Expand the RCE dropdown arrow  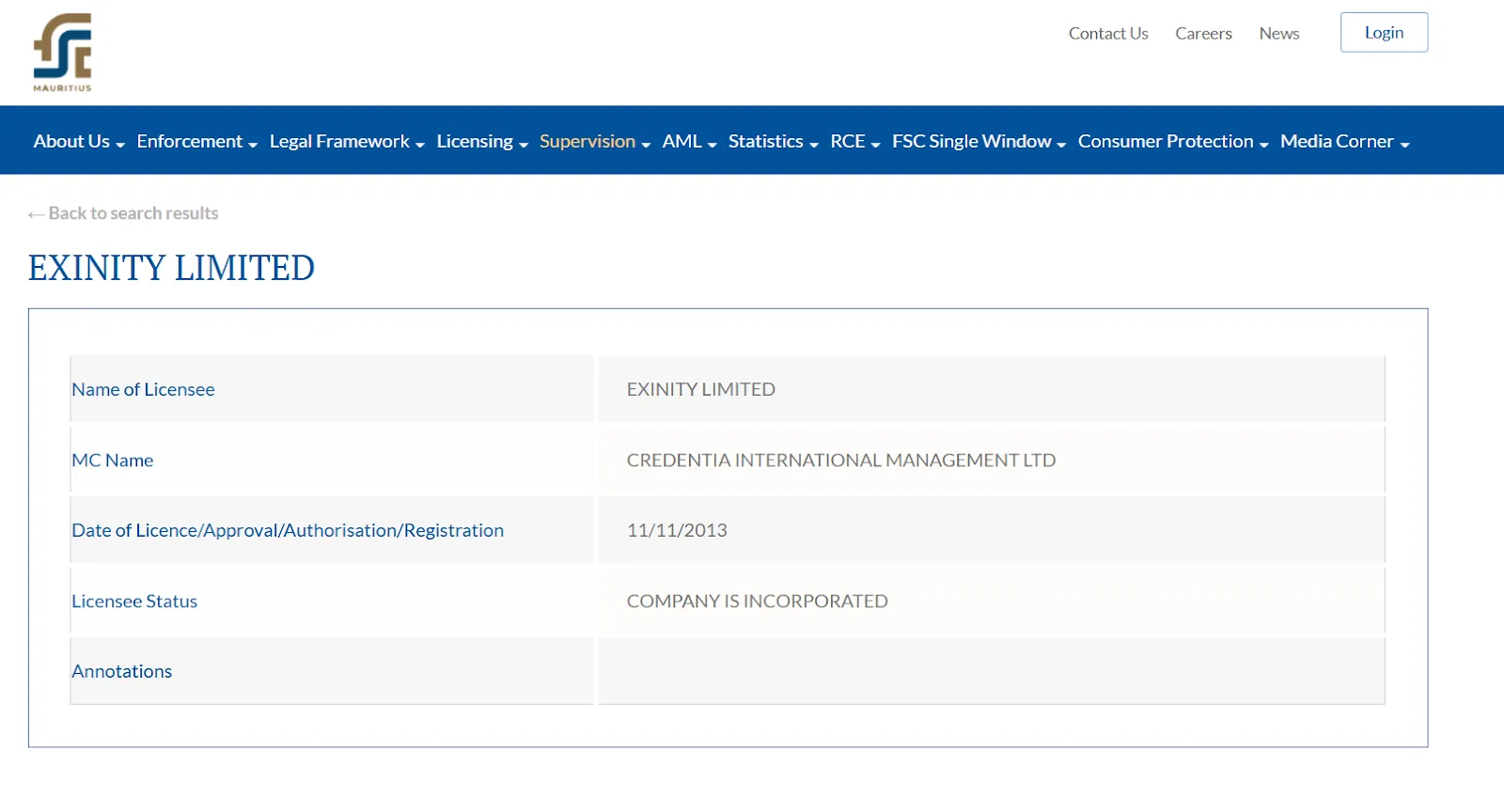(875, 144)
